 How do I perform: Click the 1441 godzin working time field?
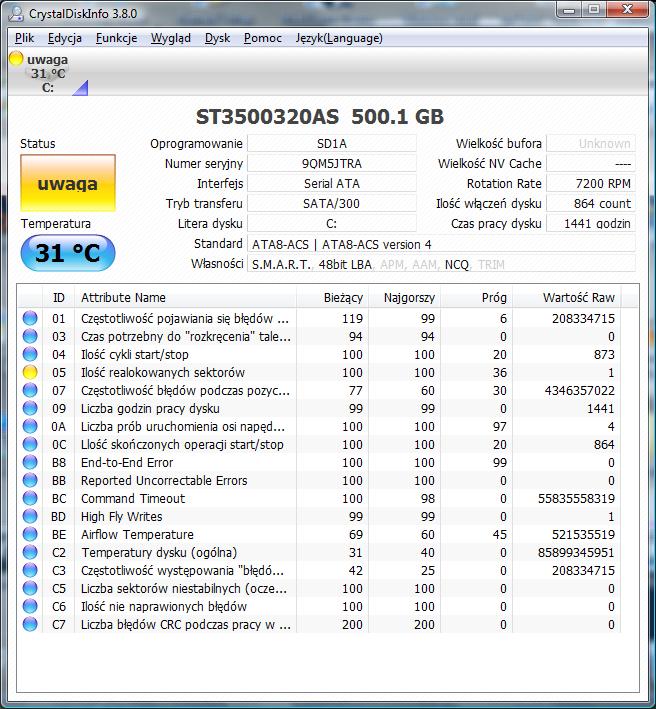click(x=591, y=223)
